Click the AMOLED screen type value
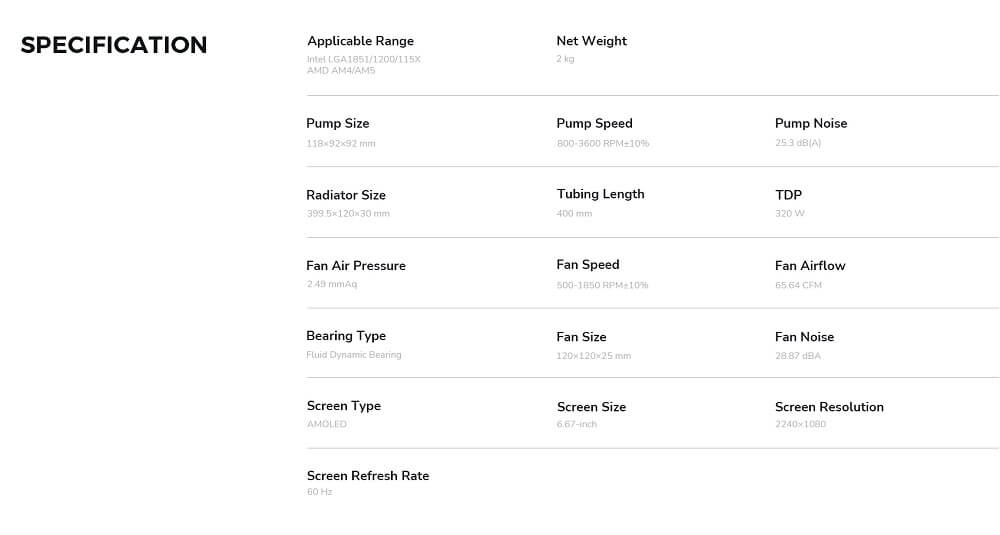 326,424
